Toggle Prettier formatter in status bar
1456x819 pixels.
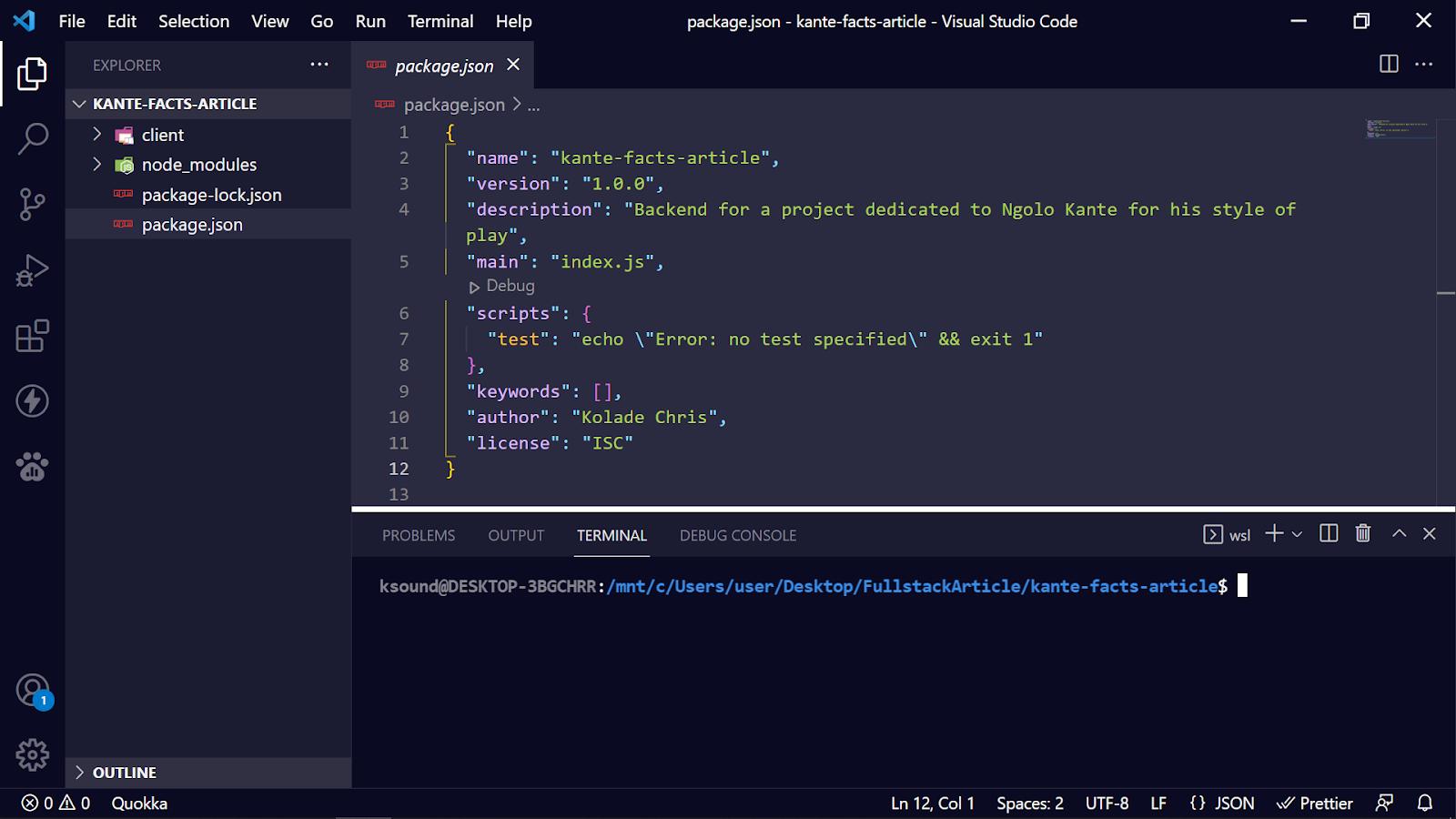[1315, 803]
